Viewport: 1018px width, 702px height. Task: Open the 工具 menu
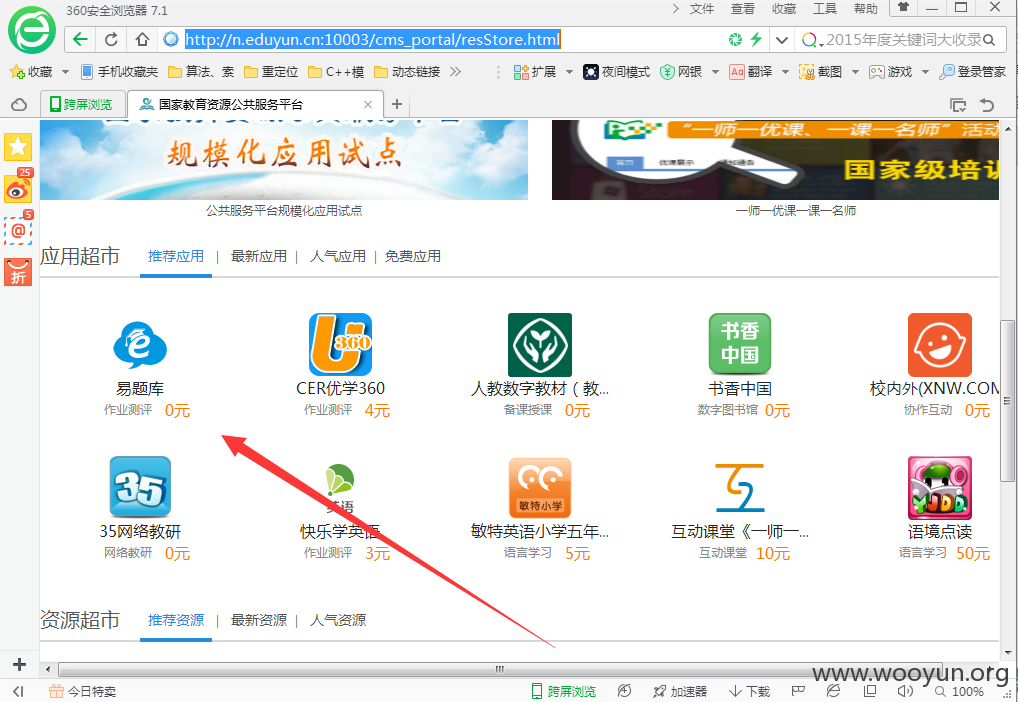click(825, 8)
